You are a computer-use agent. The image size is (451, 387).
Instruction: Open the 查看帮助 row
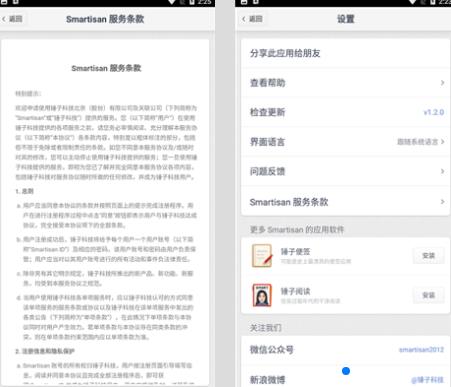click(x=345, y=83)
